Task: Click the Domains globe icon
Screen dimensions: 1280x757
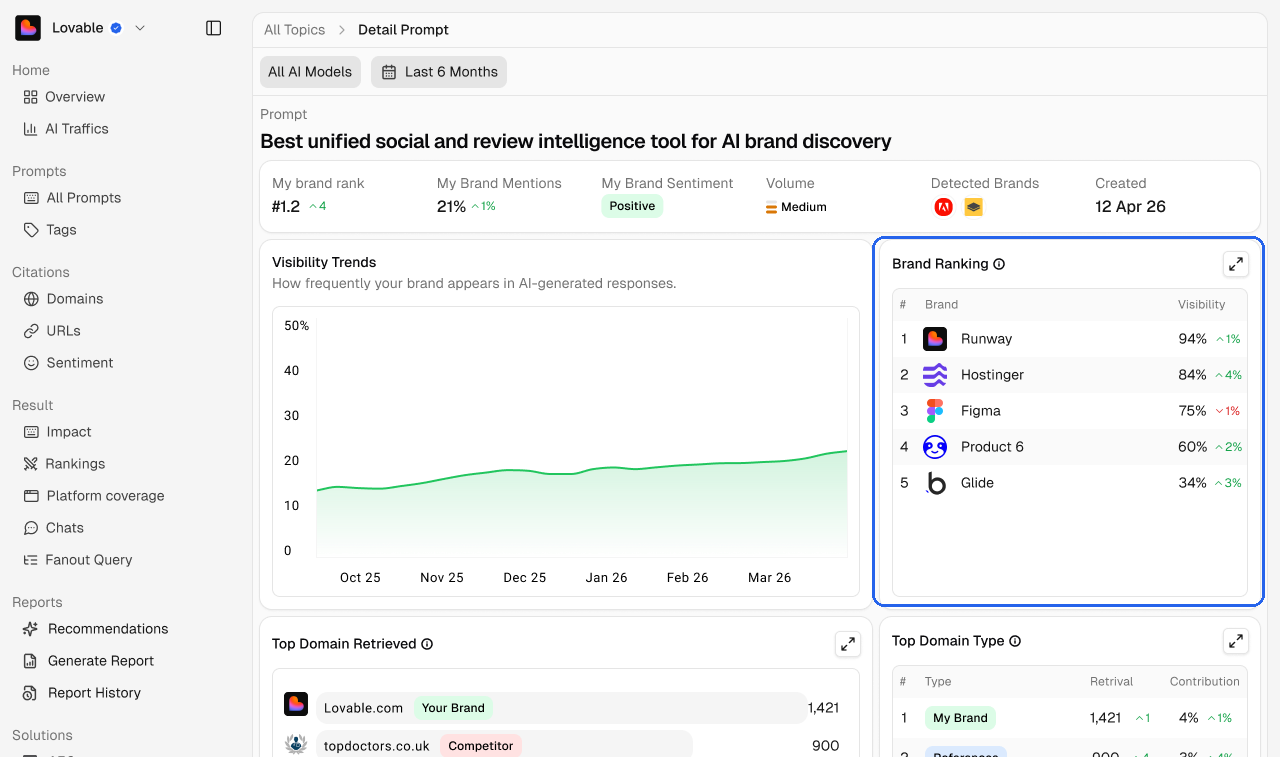Action: (x=31, y=299)
